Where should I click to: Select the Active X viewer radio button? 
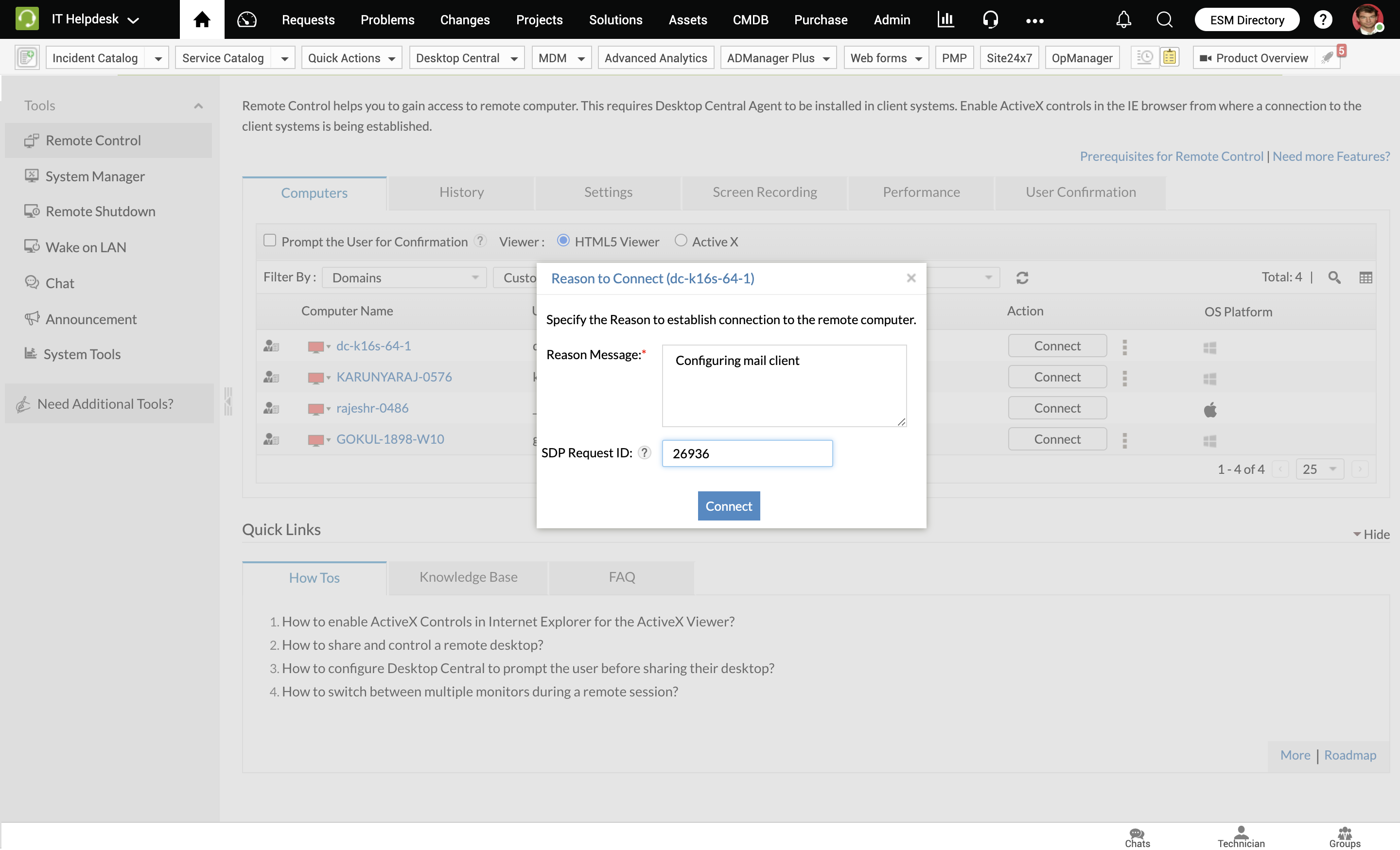coord(681,241)
